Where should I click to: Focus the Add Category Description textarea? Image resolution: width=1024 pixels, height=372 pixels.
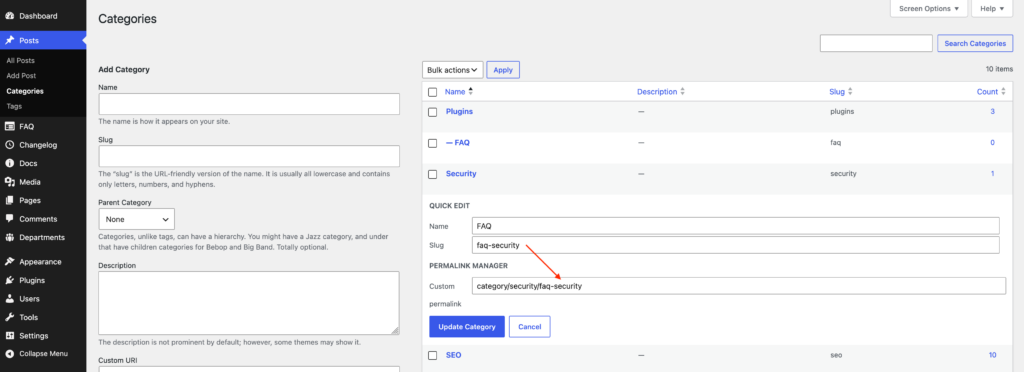pos(249,303)
